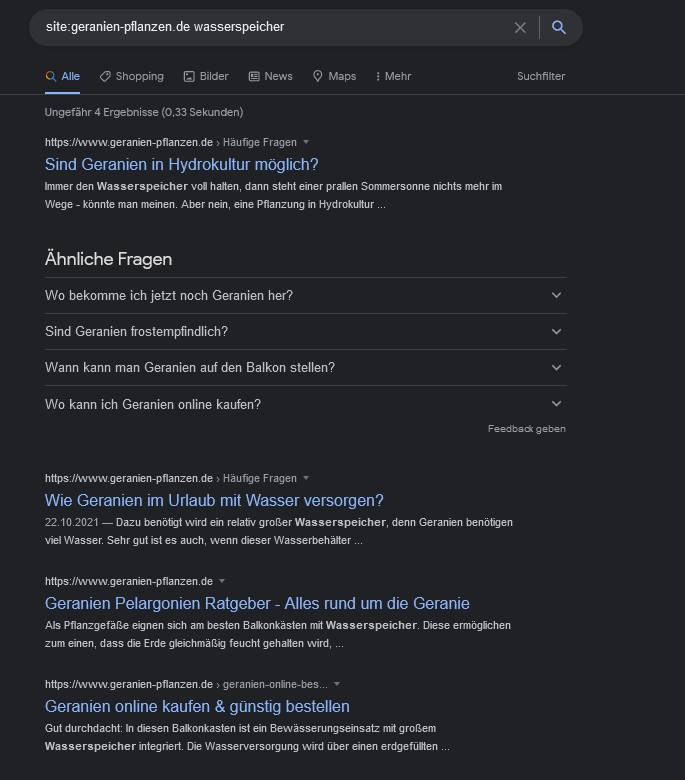Click into the search input field

(270, 27)
